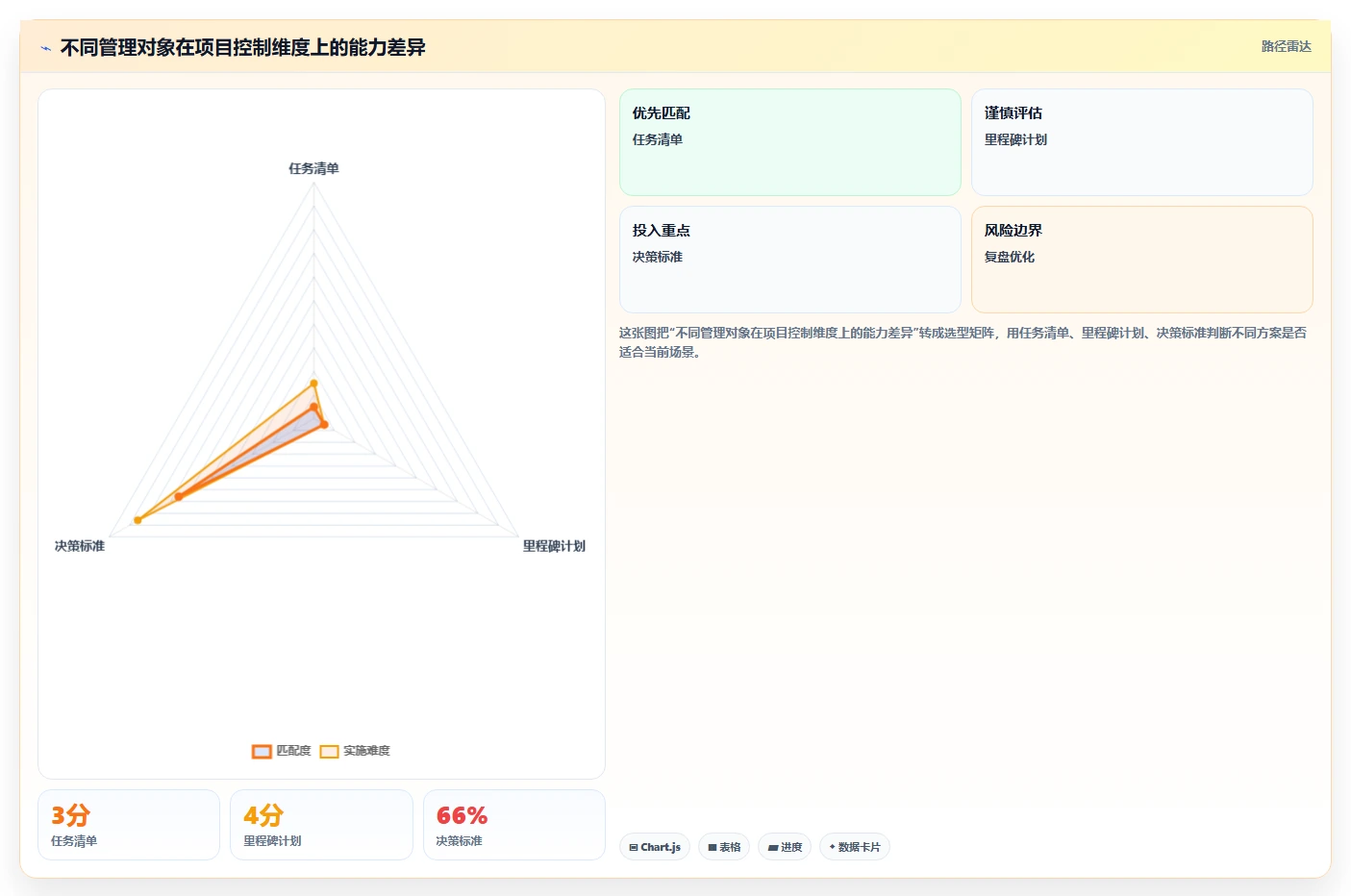Click the 决策标准 radar axis label
The height and width of the screenshot is (896, 1351).
80,546
